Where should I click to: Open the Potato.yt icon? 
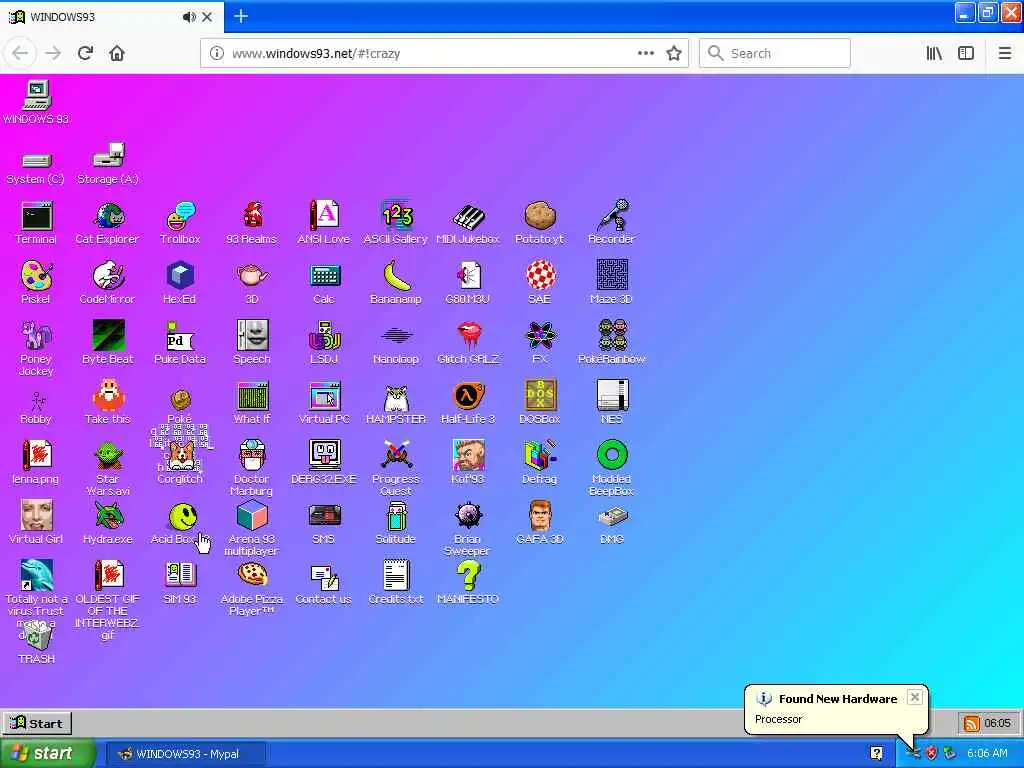point(540,216)
